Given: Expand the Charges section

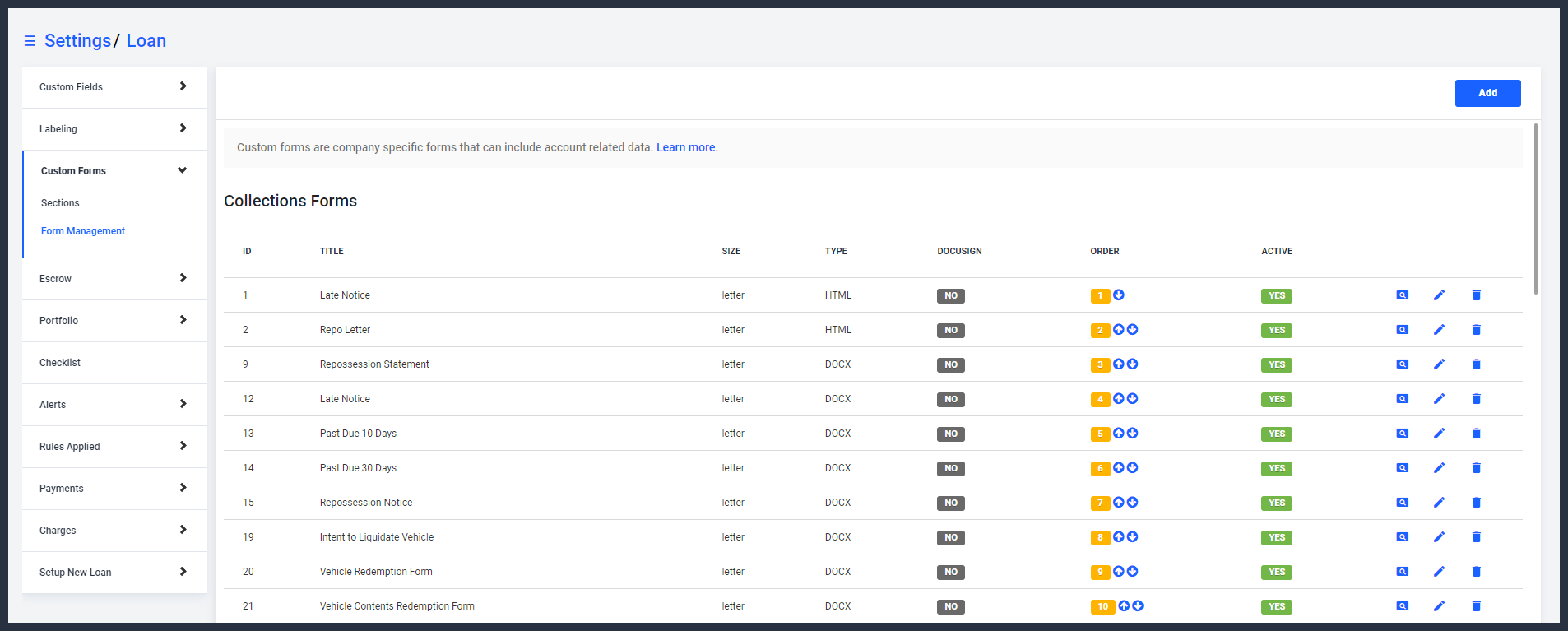Looking at the screenshot, I should (x=114, y=531).
